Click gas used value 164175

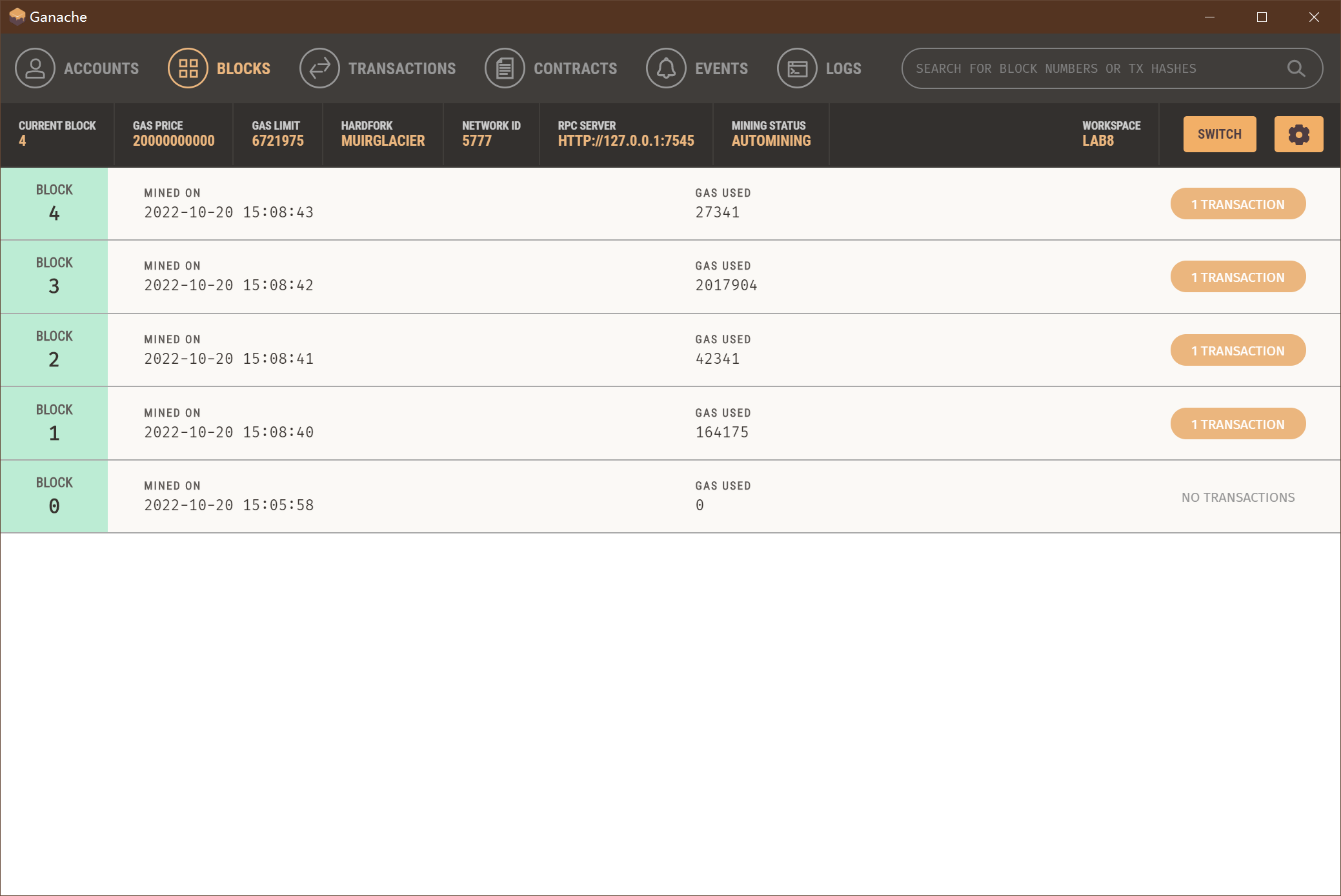click(722, 432)
